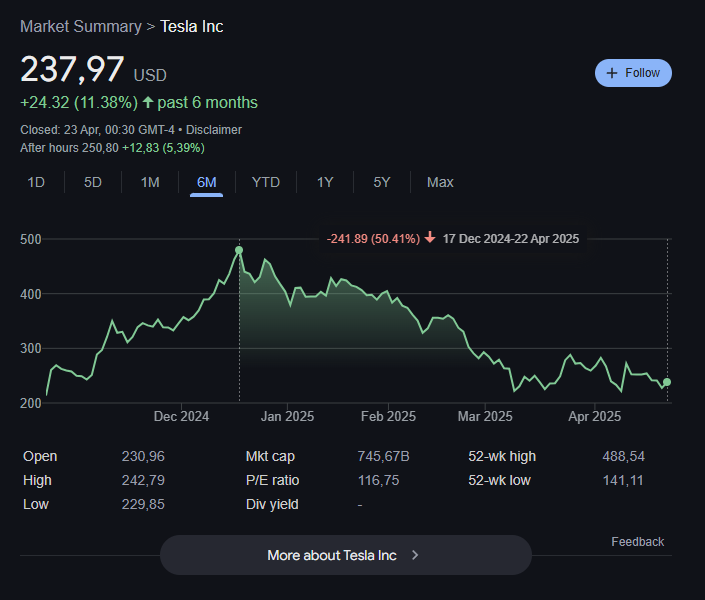Click the Dec 2024 axis label
705x600 pixels.
[181, 416]
